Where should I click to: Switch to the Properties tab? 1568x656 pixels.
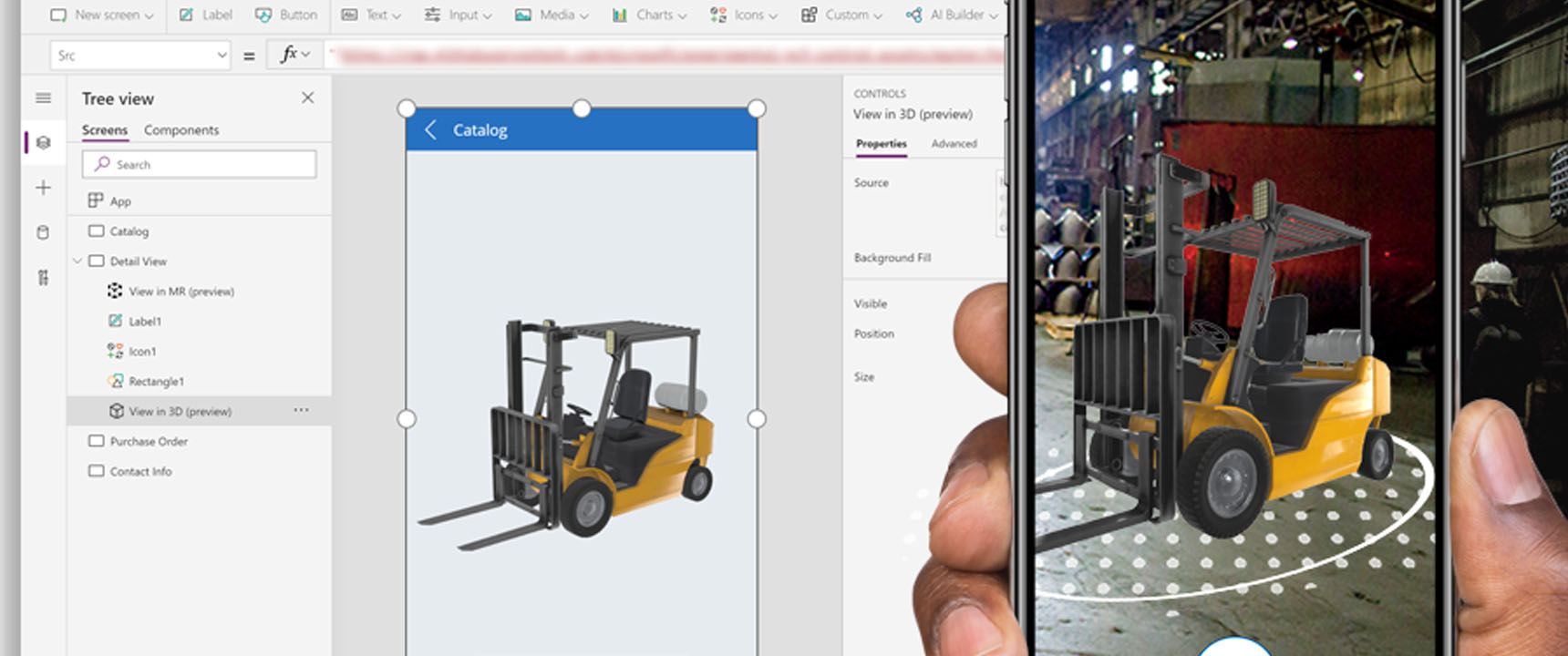click(x=882, y=144)
